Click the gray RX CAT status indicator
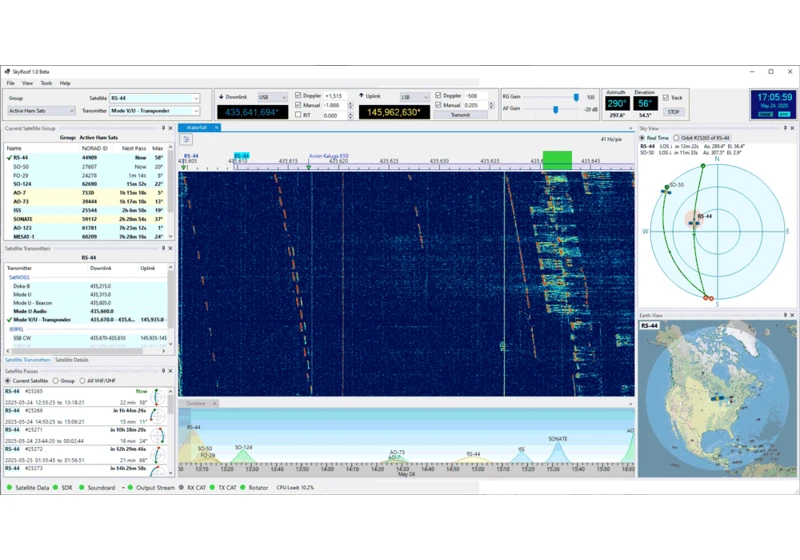The height and width of the screenshot is (560, 800). point(181,488)
